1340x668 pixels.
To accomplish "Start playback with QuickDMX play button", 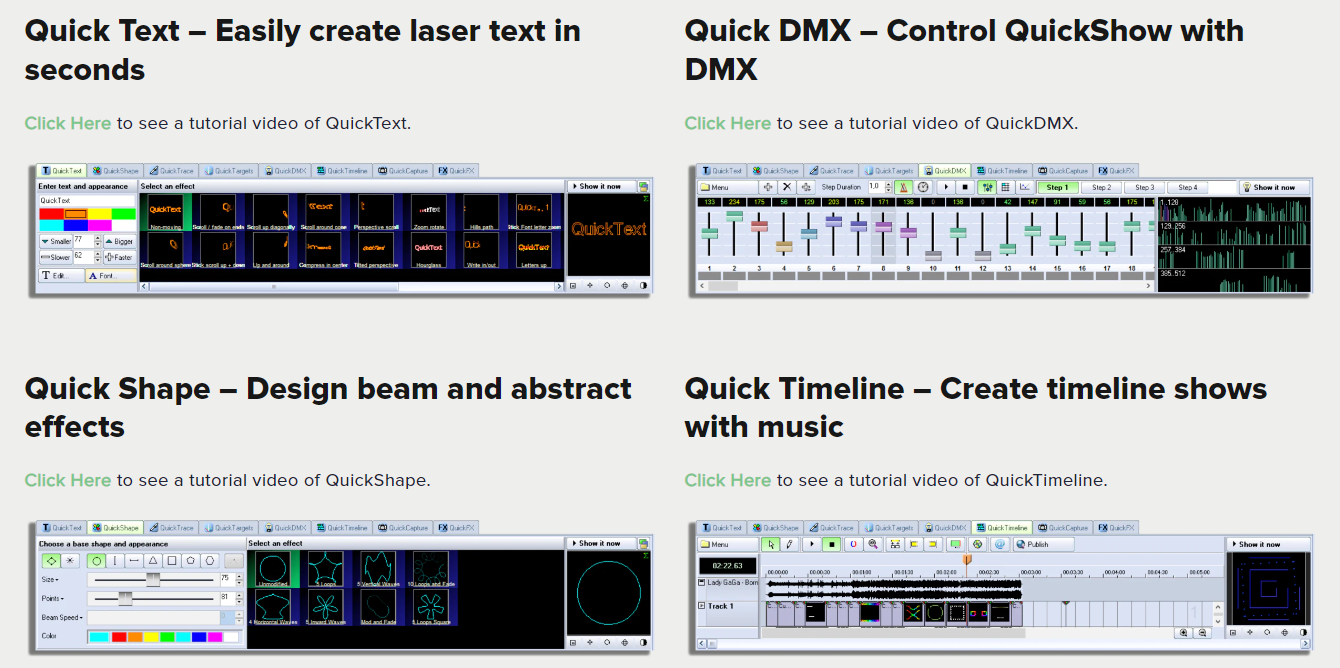I will (x=946, y=187).
